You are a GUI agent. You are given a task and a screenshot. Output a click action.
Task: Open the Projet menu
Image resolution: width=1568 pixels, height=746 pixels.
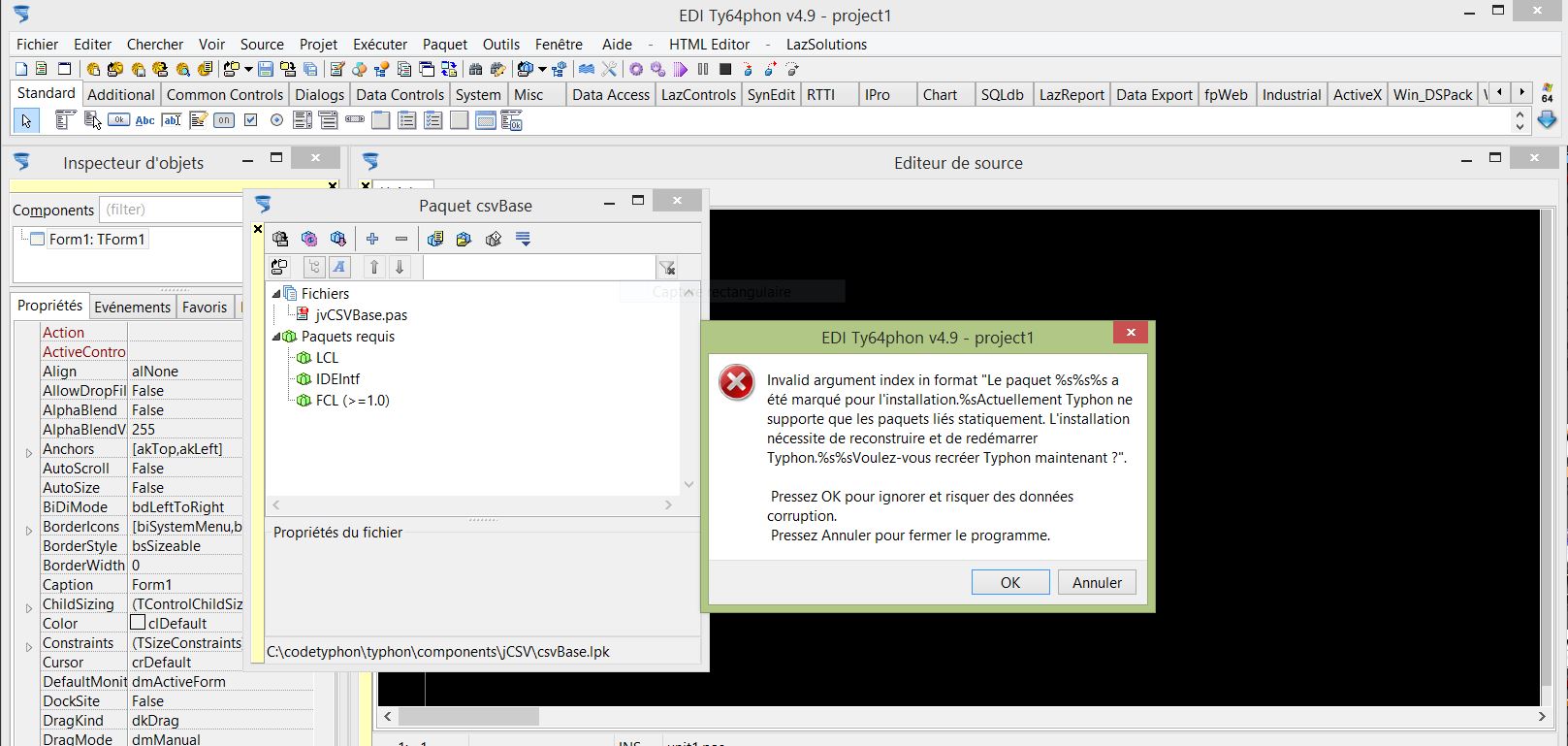pos(318,45)
